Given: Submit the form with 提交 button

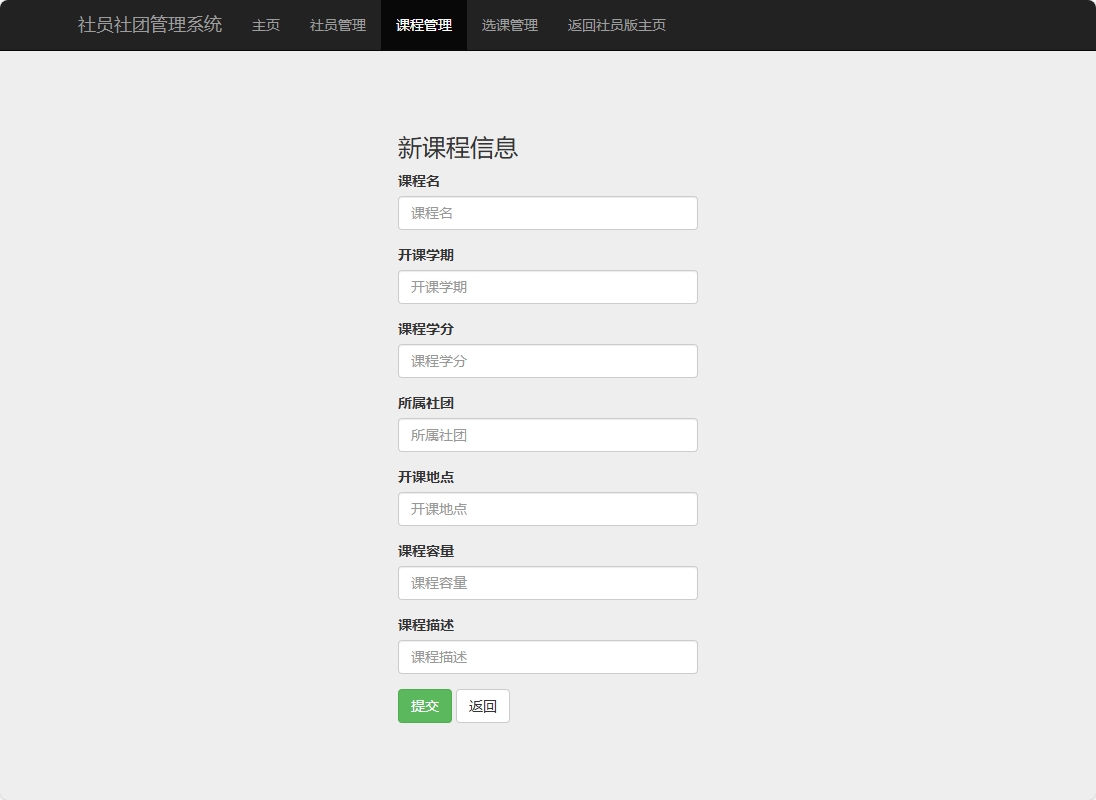Looking at the screenshot, I should tap(424, 706).
